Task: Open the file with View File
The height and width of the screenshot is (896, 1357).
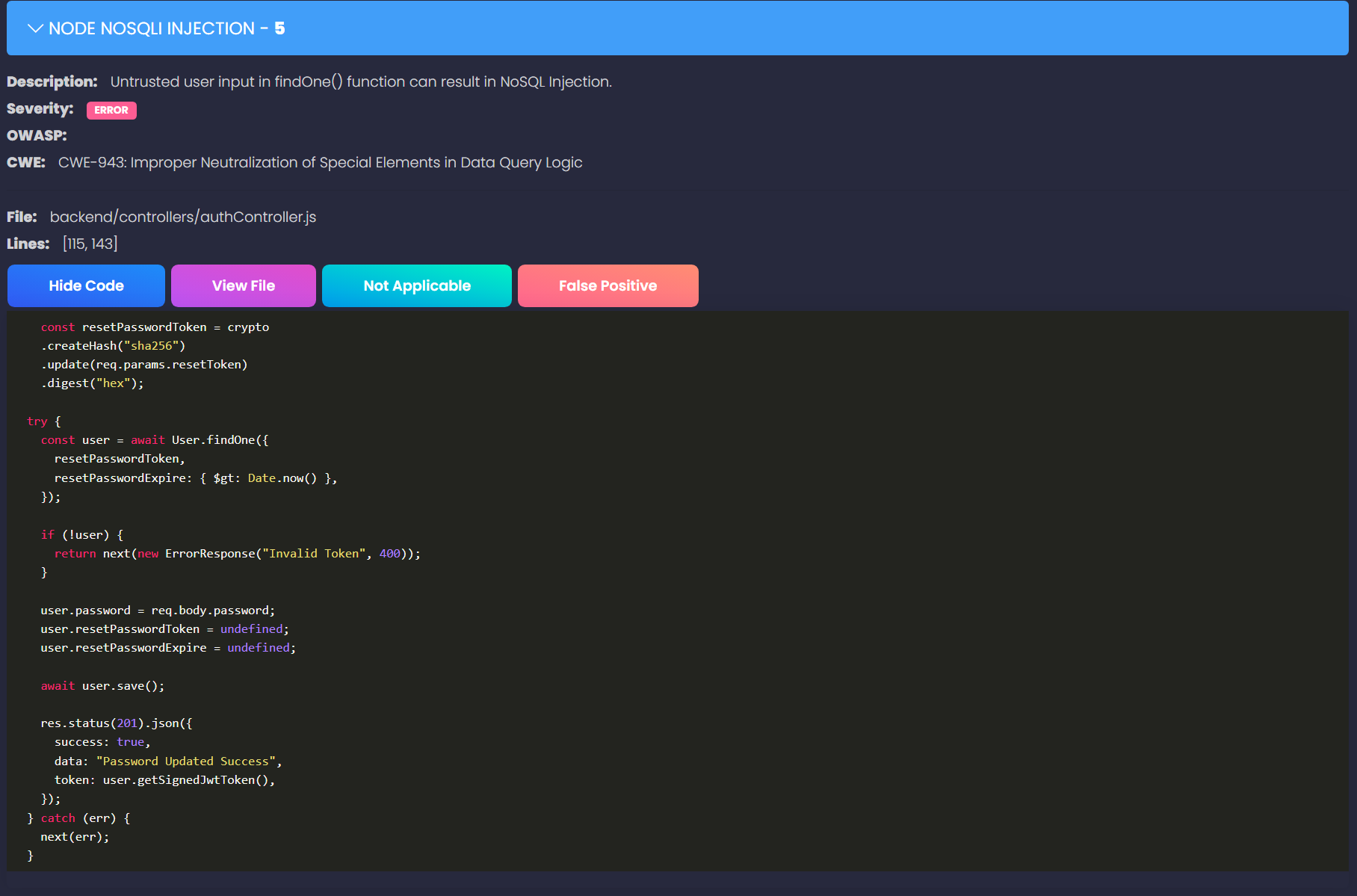Action: (243, 285)
